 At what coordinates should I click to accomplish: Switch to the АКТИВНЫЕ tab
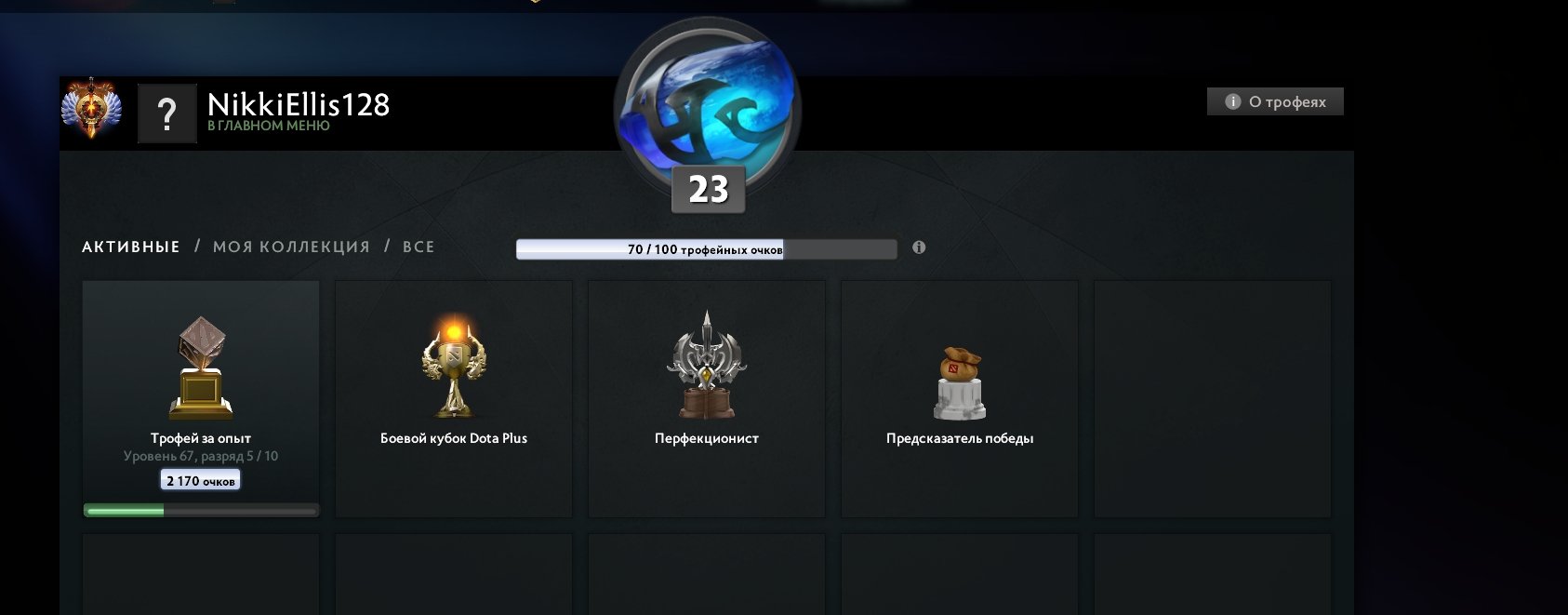131,247
